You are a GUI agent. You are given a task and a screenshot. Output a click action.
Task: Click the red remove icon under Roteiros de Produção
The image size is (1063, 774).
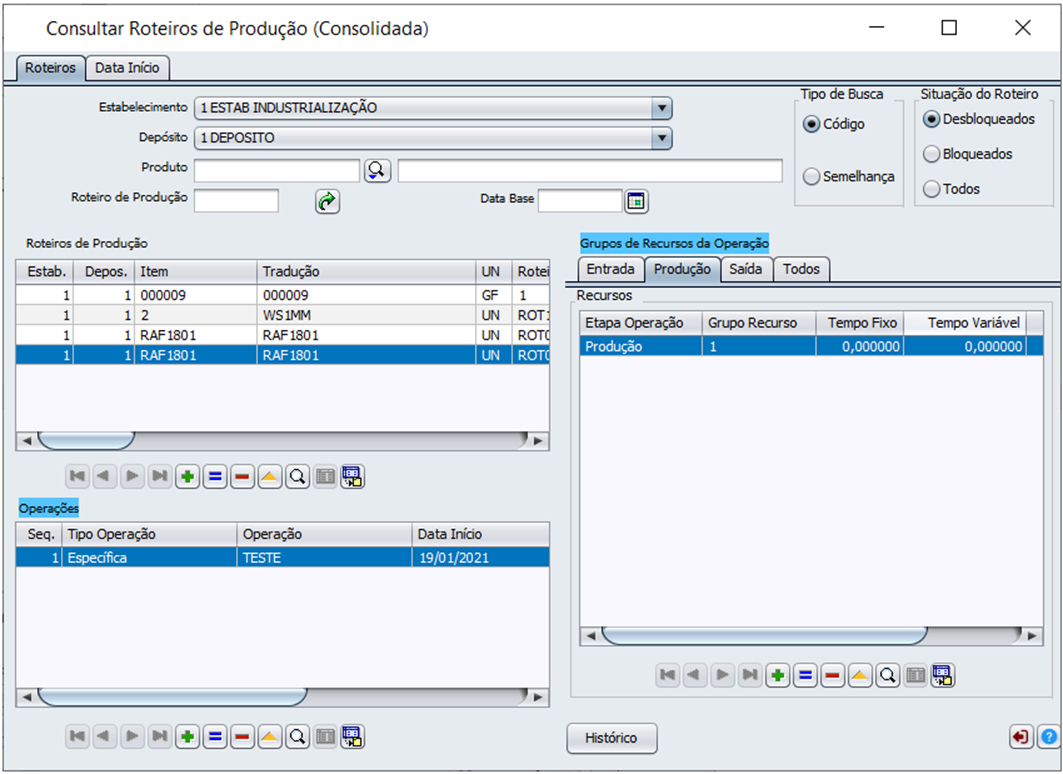point(242,477)
